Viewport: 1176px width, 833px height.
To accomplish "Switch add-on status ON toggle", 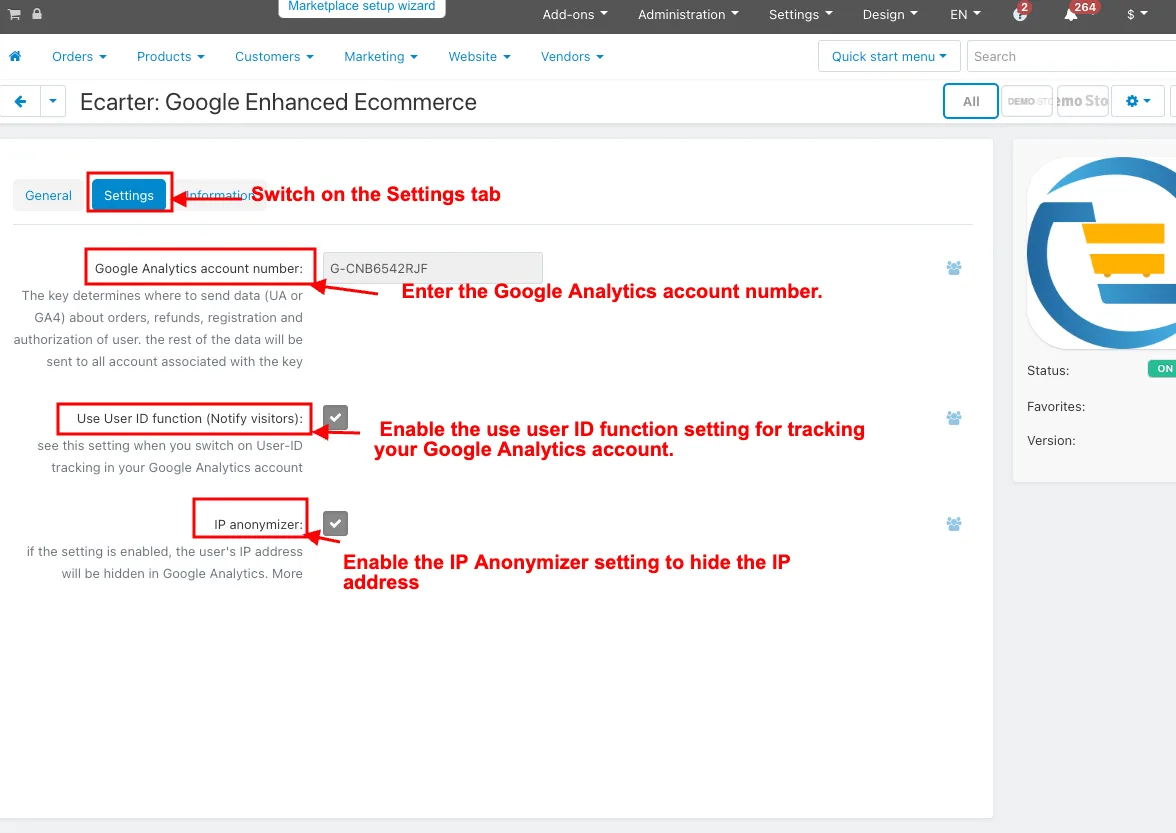I will tap(1162, 369).
